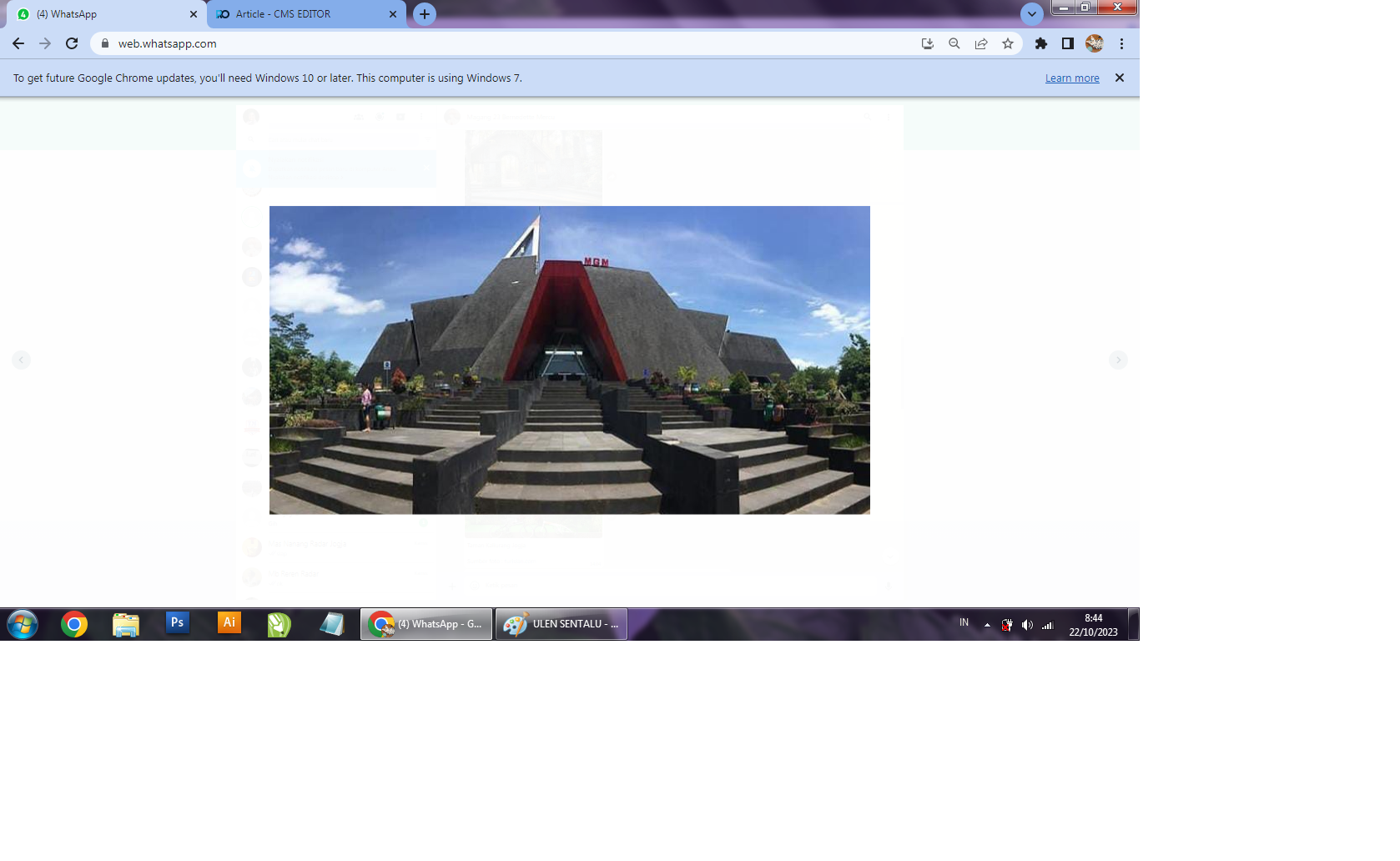Click the museum building photo preview
The image size is (1400, 861).
click(x=569, y=360)
